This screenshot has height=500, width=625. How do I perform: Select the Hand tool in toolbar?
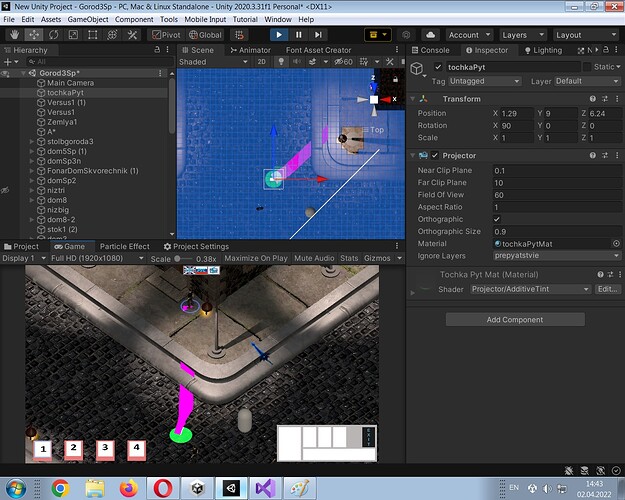tap(14, 35)
